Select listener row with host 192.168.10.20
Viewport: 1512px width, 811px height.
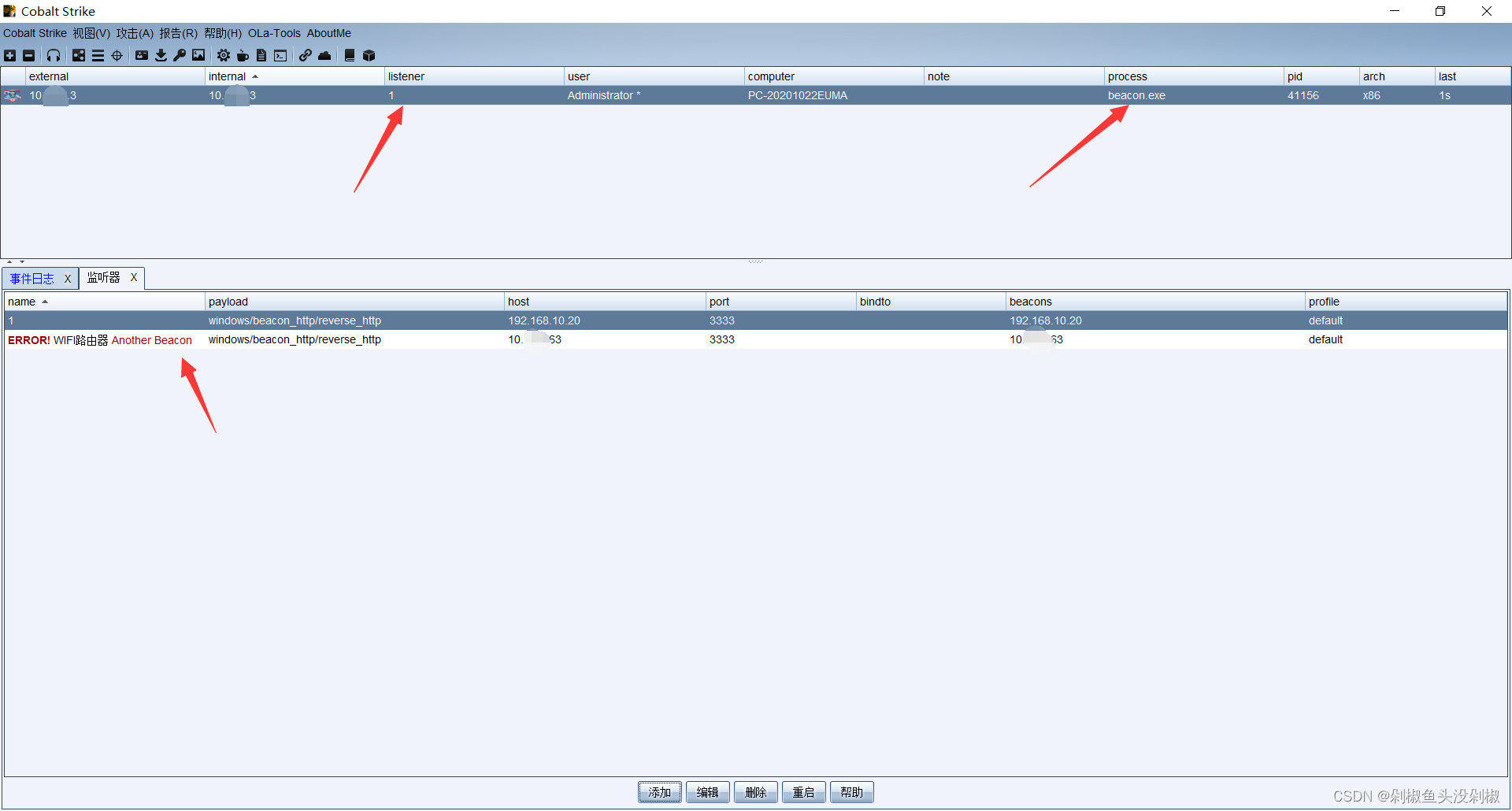pyautogui.click(x=756, y=320)
